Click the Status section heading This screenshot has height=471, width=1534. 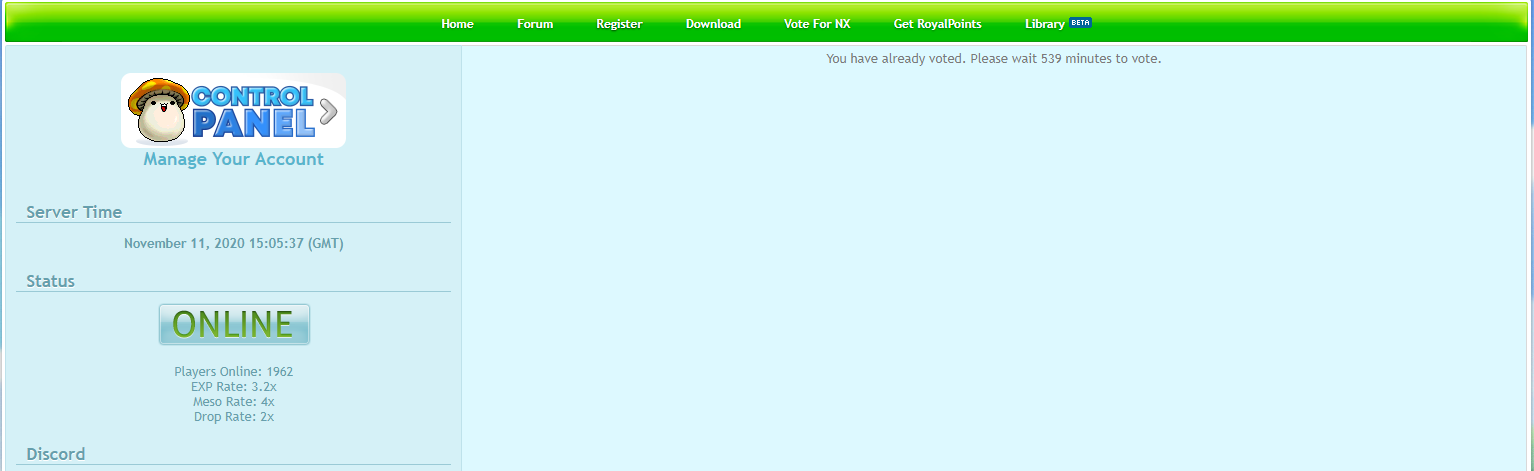[50, 281]
